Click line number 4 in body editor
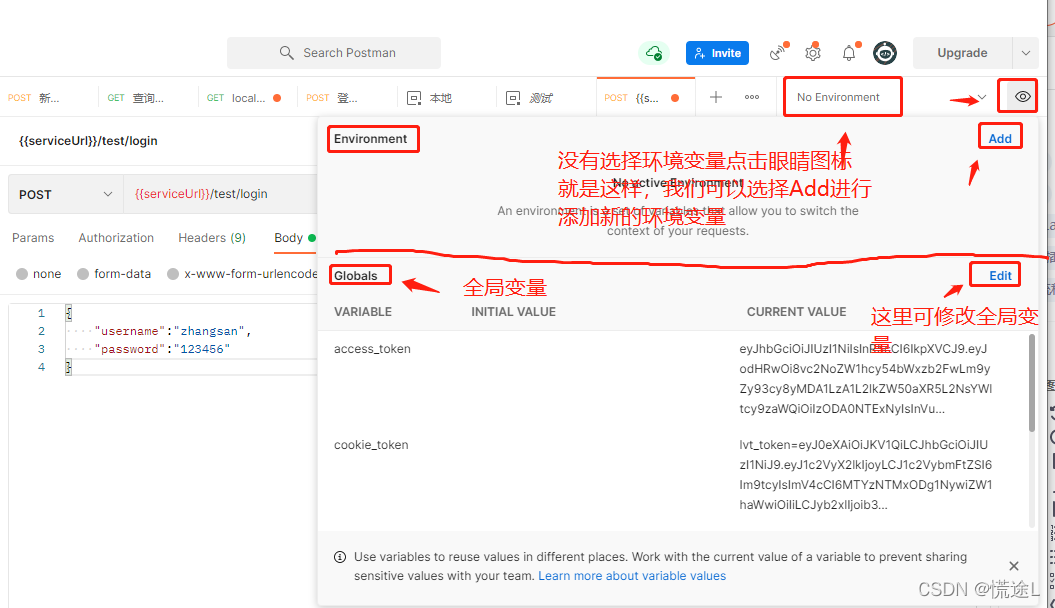The width and height of the screenshot is (1055, 608). (x=41, y=367)
